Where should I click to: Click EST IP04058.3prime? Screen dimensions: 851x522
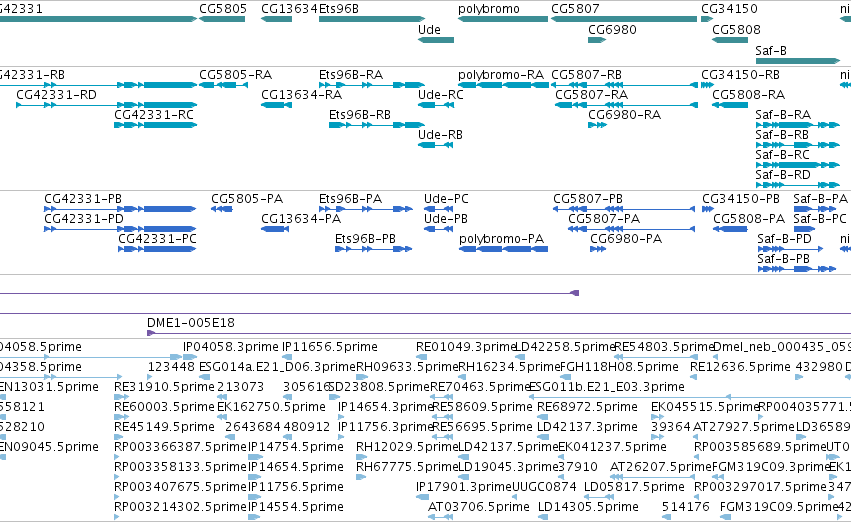click(x=231, y=347)
